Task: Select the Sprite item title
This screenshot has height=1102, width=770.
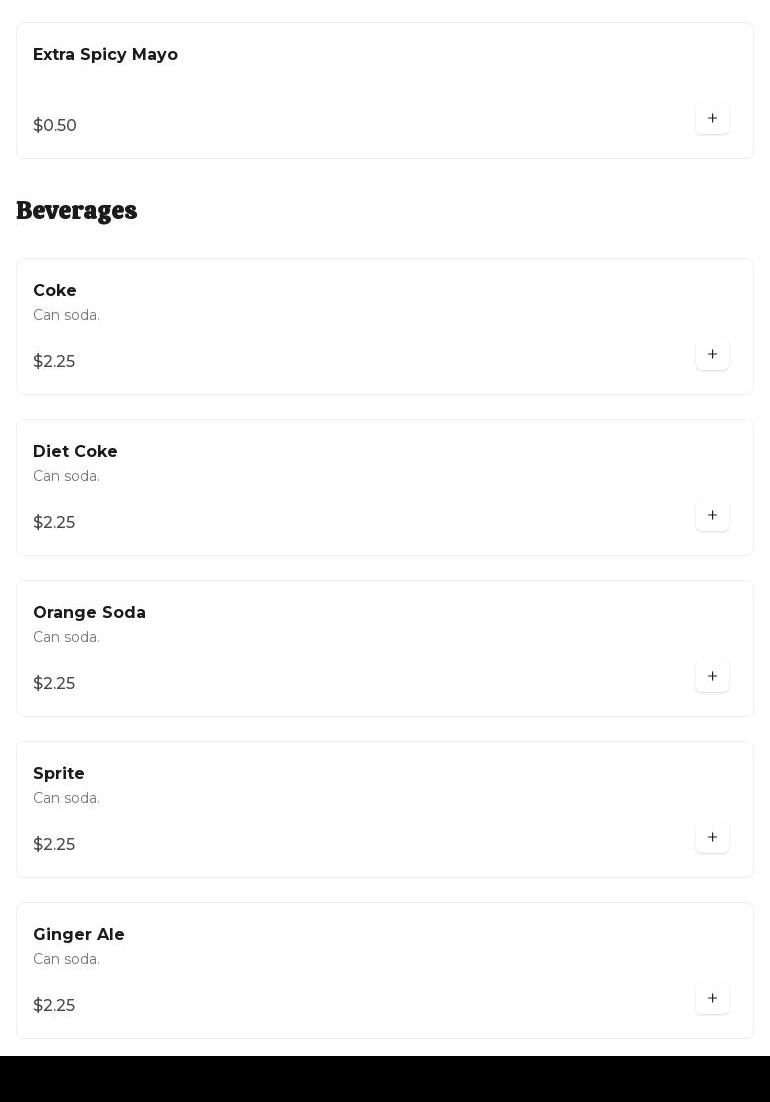Action: (59, 774)
